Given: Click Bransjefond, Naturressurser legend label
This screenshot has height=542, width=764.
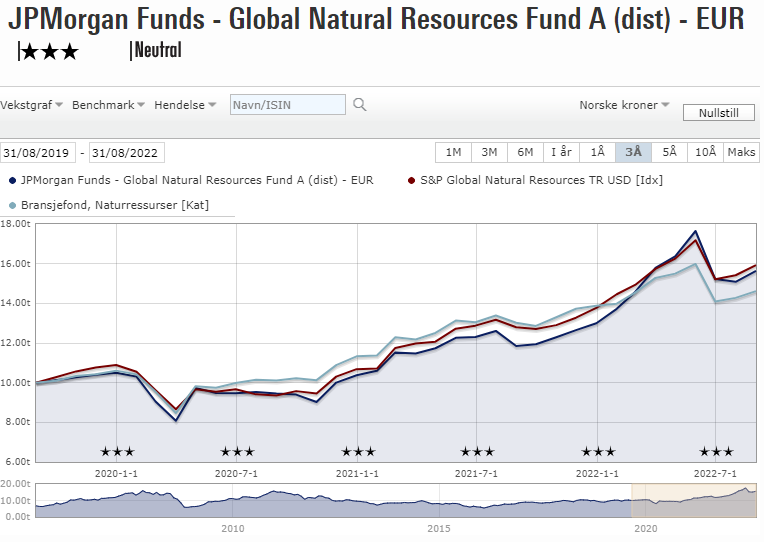Looking at the screenshot, I should 115,205.
